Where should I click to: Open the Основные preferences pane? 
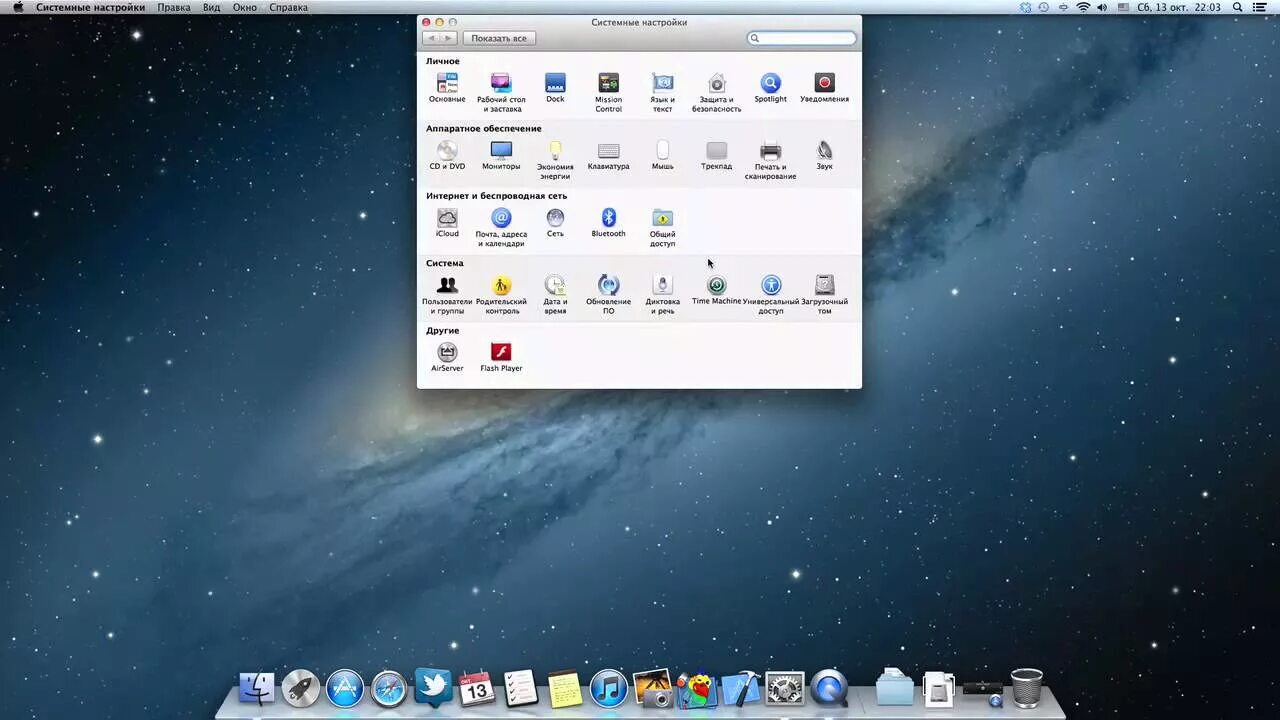447,88
